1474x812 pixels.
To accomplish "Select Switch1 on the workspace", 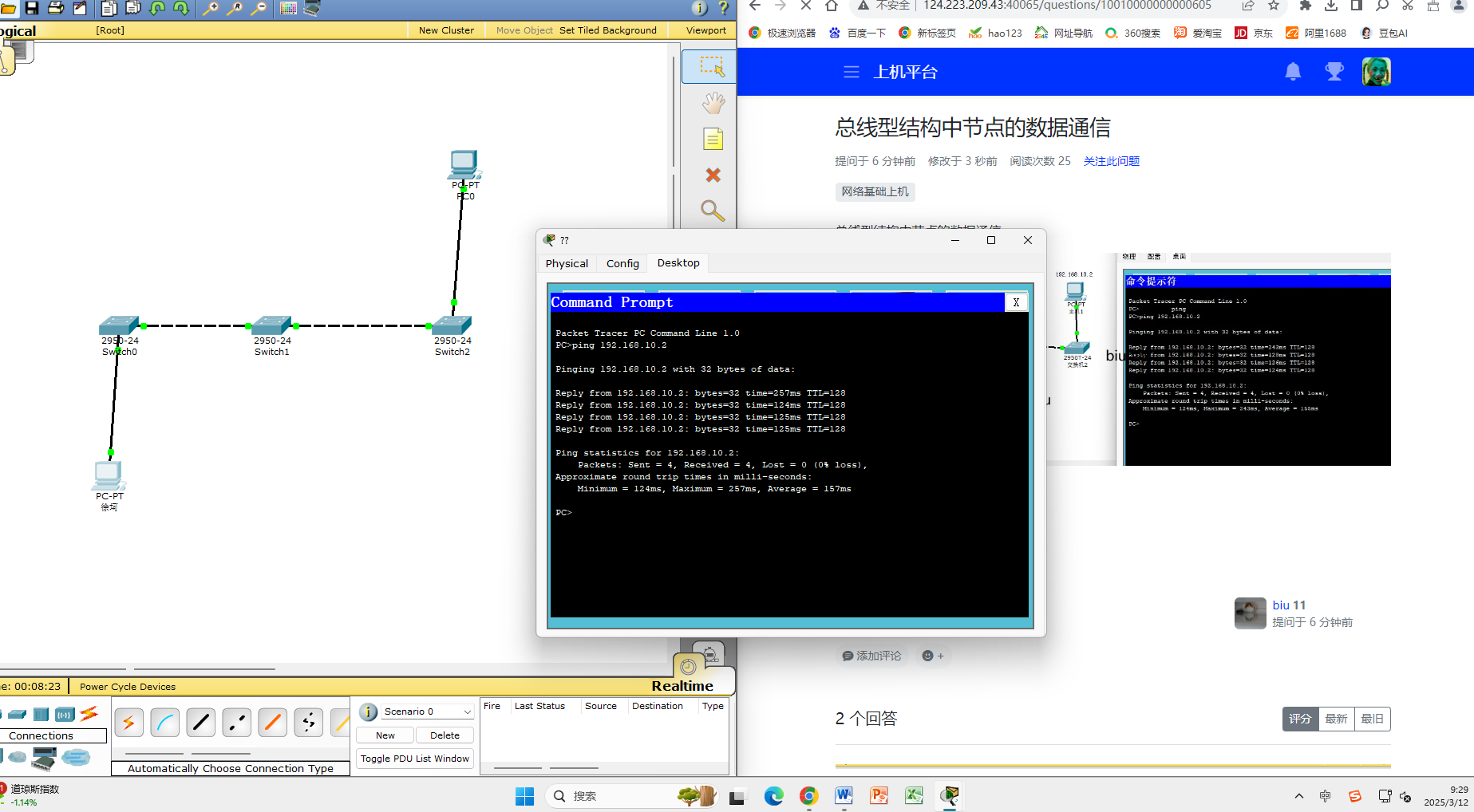I will 272,325.
